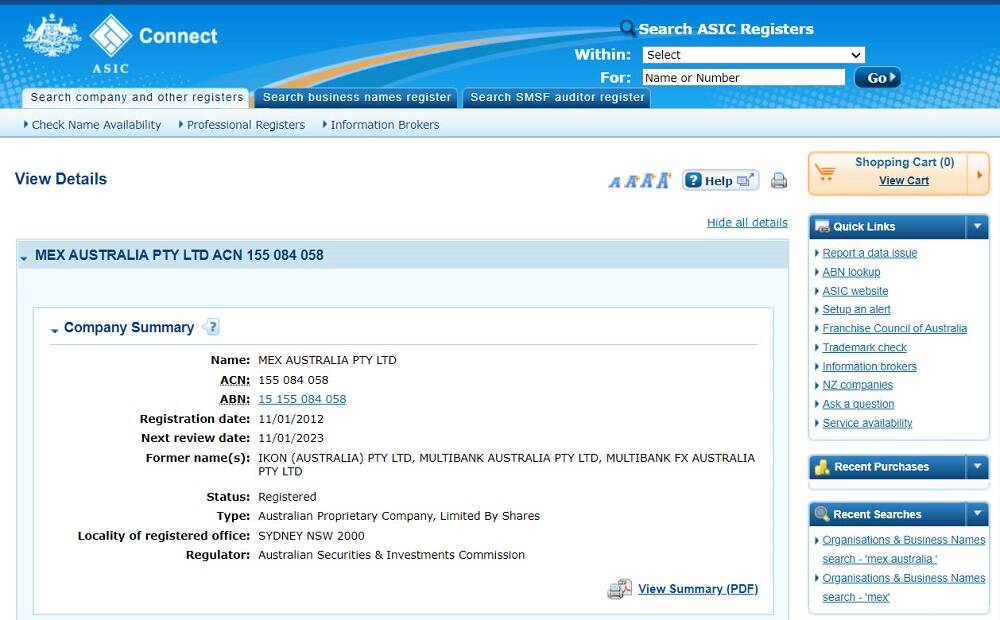Open the ABN lookup quick link
This screenshot has height=620, width=1000.
851,272
